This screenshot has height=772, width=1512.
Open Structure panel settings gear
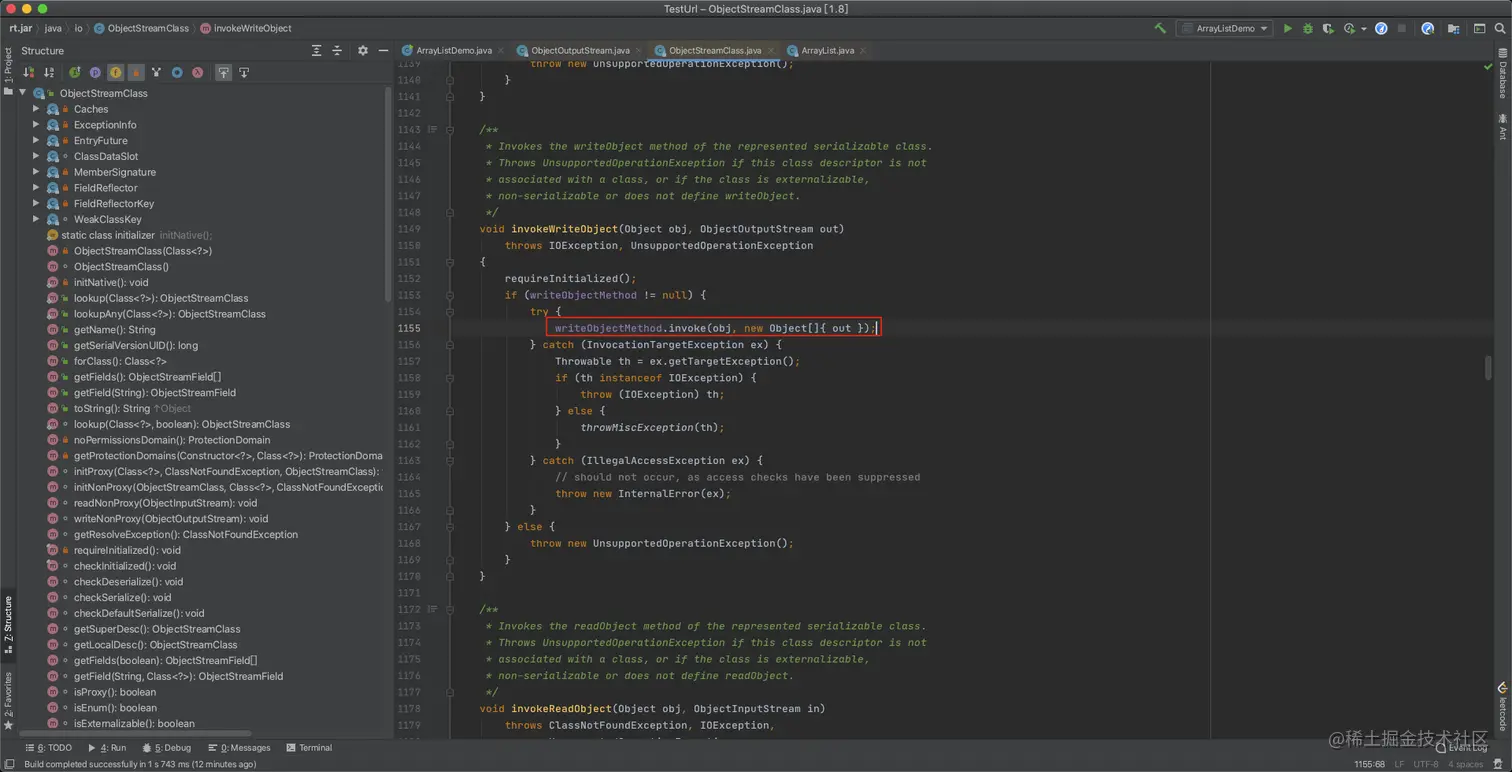pyautogui.click(x=362, y=51)
